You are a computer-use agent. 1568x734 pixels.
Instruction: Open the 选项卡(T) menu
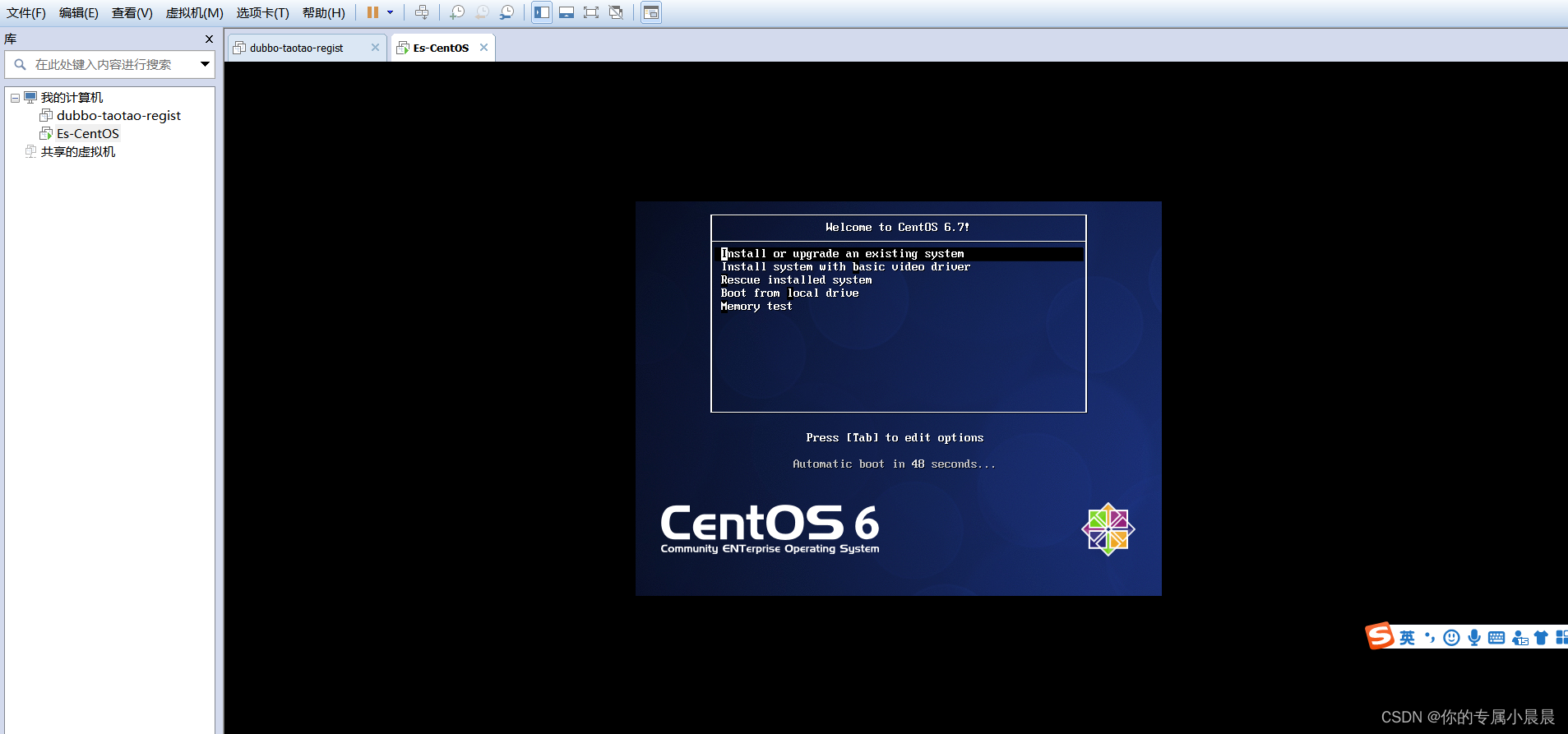[x=262, y=13]
